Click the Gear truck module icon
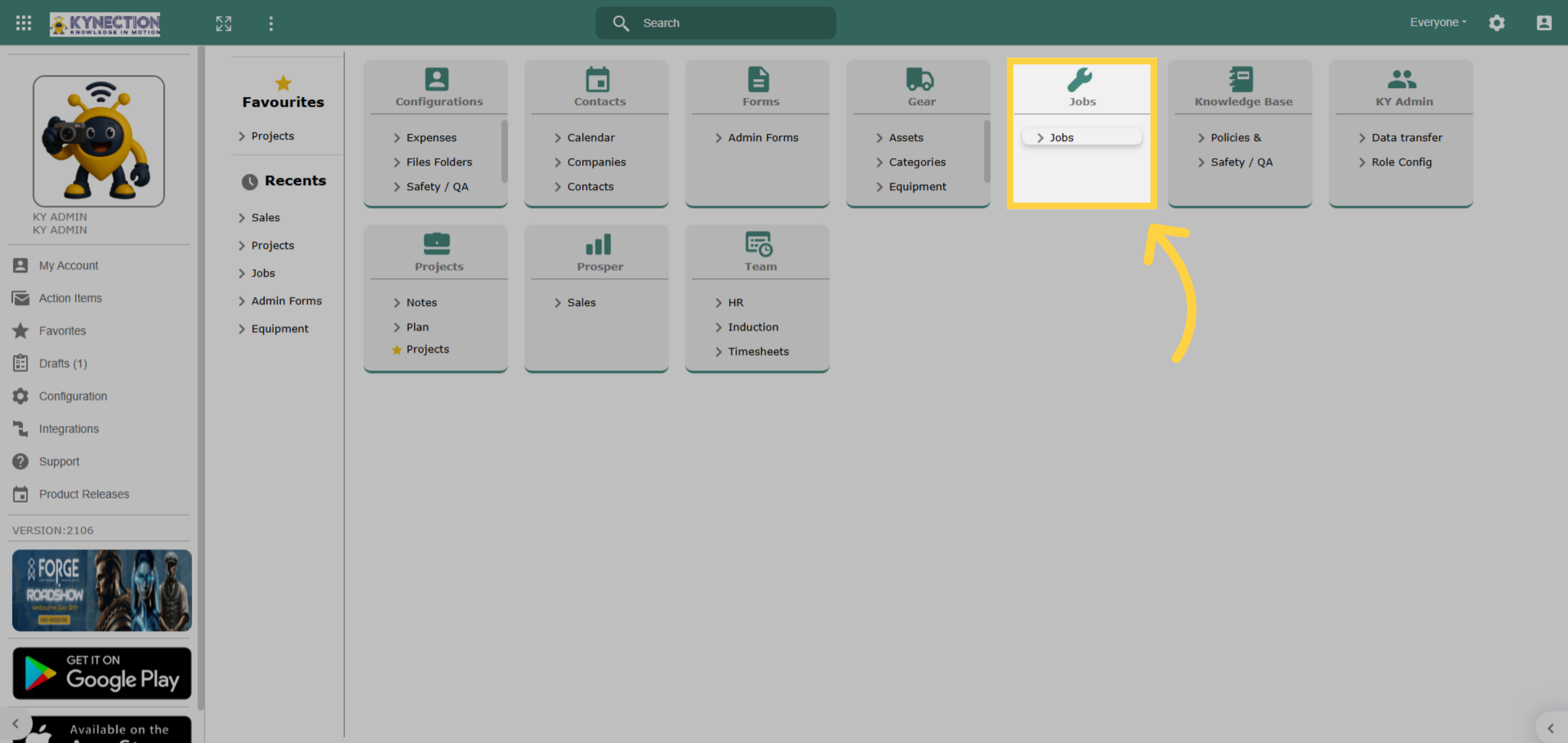Image resolution: width=1568 pixels, height=743 pixels. tap(920, 79)
